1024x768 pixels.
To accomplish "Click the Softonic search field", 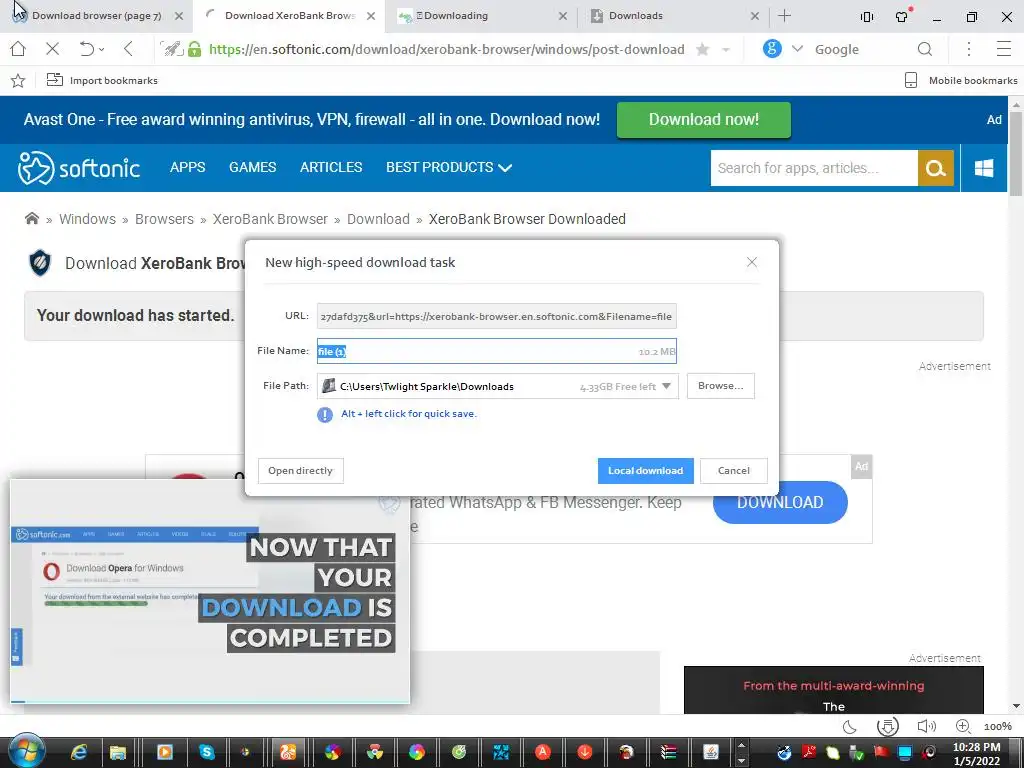I will click(x=814, y=168).
